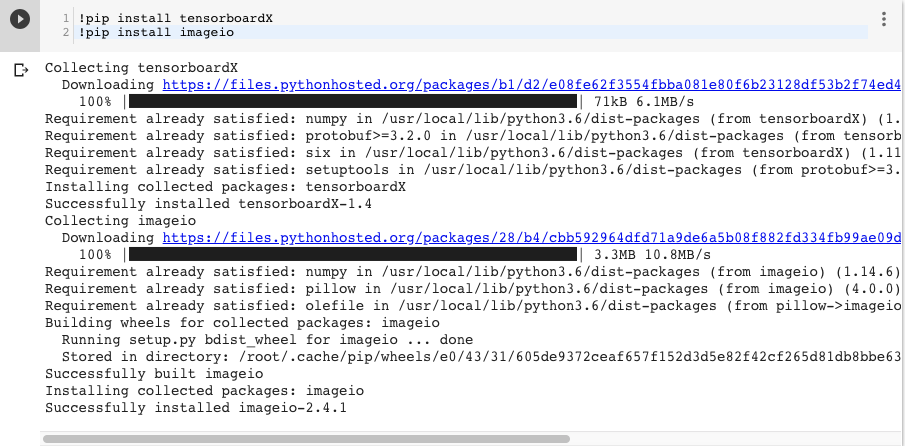This screenshot has width=905, height=446.
Task: Click 'Stored in directory: /root/.cache/pip/wheels' line
Action: 481,357
